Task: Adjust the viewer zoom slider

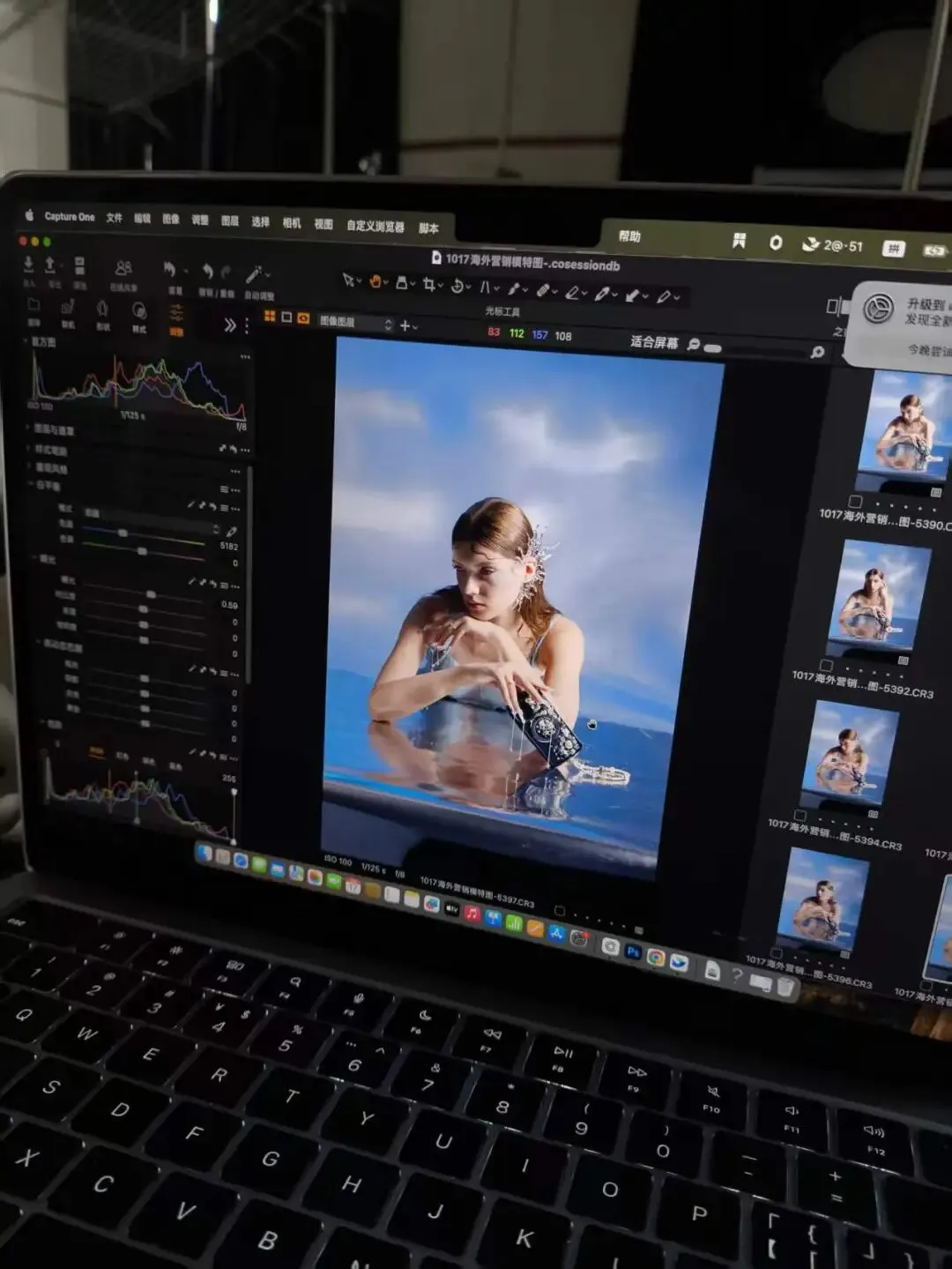Action: tap(713, 347)
